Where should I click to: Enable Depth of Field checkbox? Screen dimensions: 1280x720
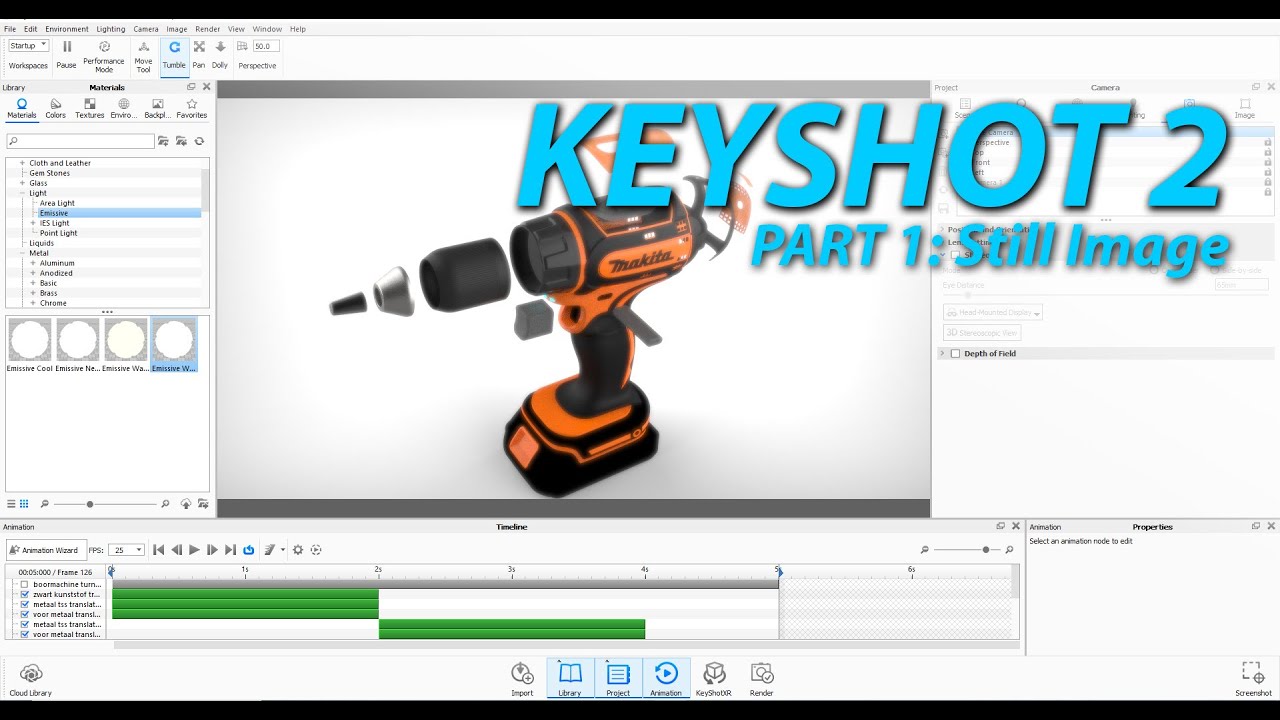(955, 354)
